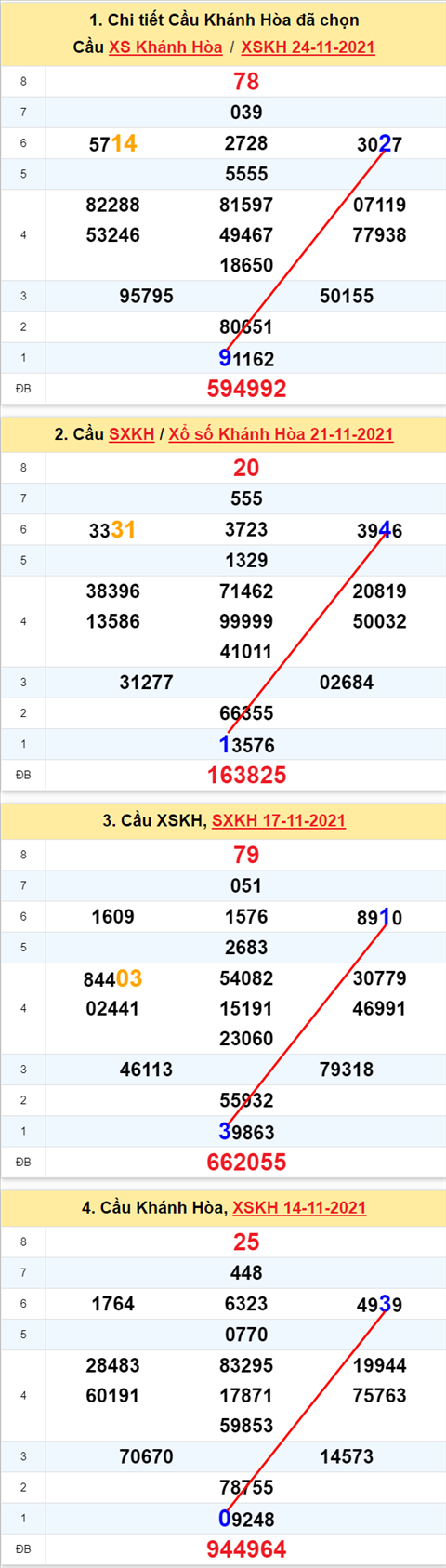Viewport: 446px width, 1568px height.
Task: Open the XSKH 24-11-2021 link
Action: tap(308, 47)
